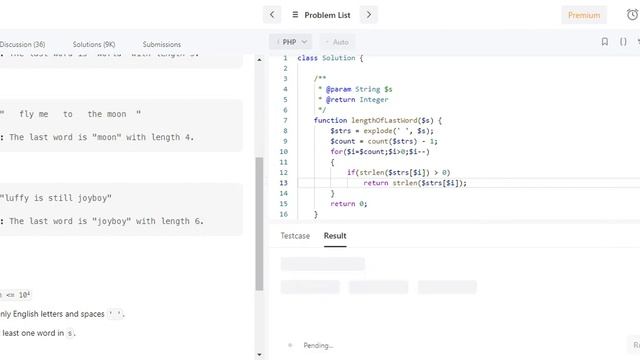The image size is (640, 360).
Task: Click the bookmark icon in editor toolbar
Action: 605,42
